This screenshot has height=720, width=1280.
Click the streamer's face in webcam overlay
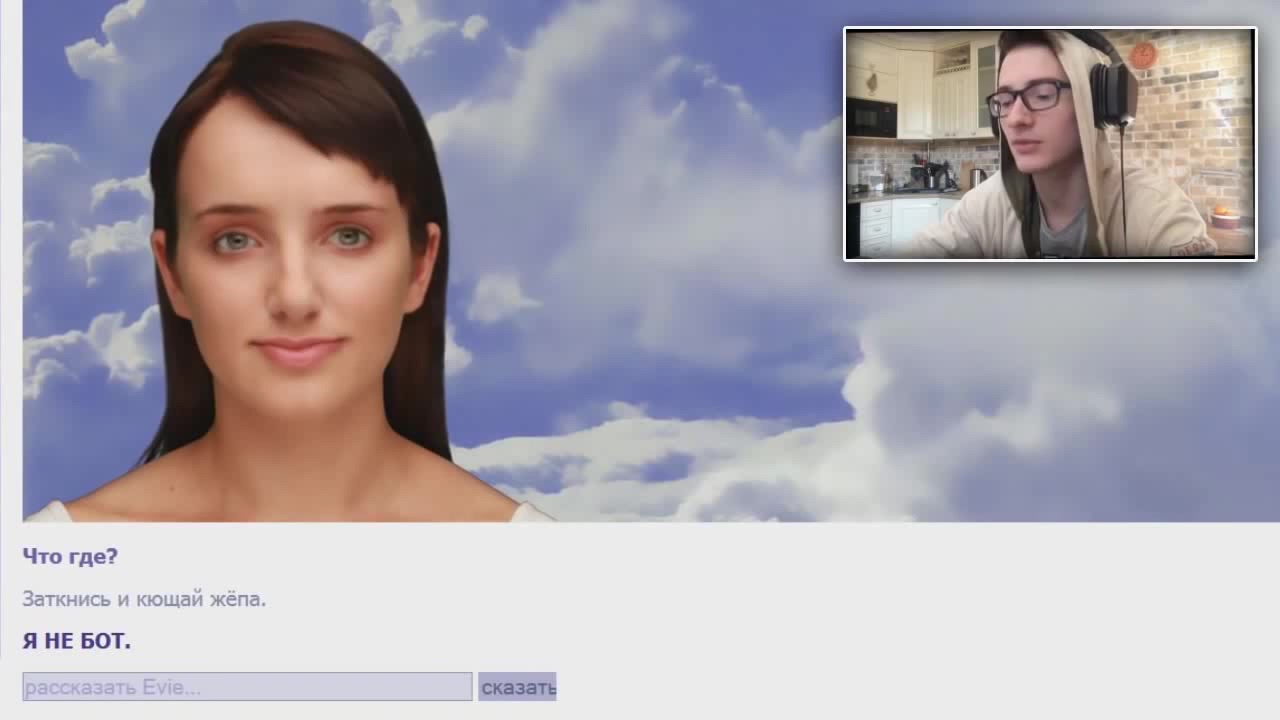pos(1040,130)
